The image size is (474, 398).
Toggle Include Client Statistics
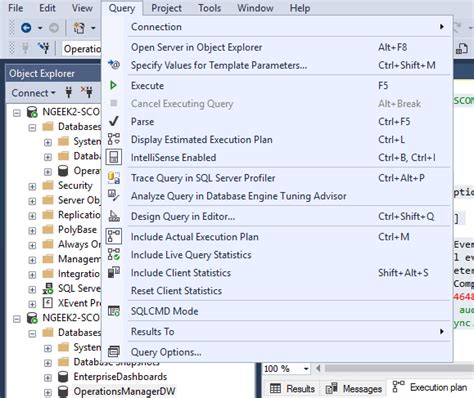pyautogui.click(x=278, y=273)
